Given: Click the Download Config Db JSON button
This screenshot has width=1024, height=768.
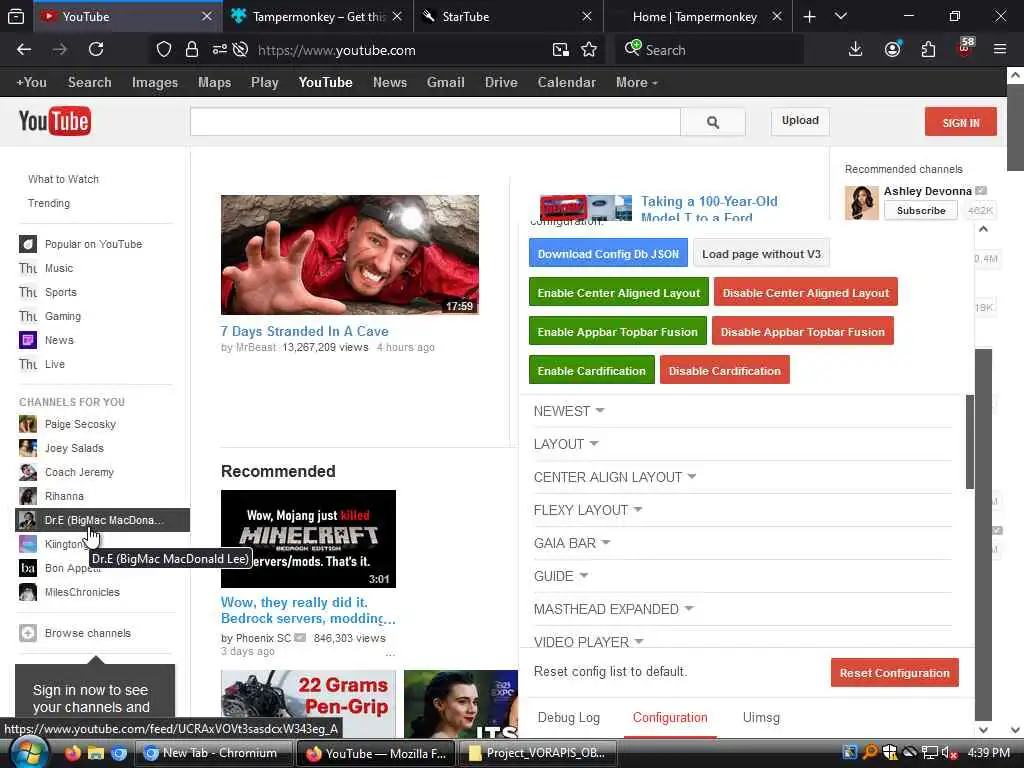Looking at the screenshot, I should [608, 254].
